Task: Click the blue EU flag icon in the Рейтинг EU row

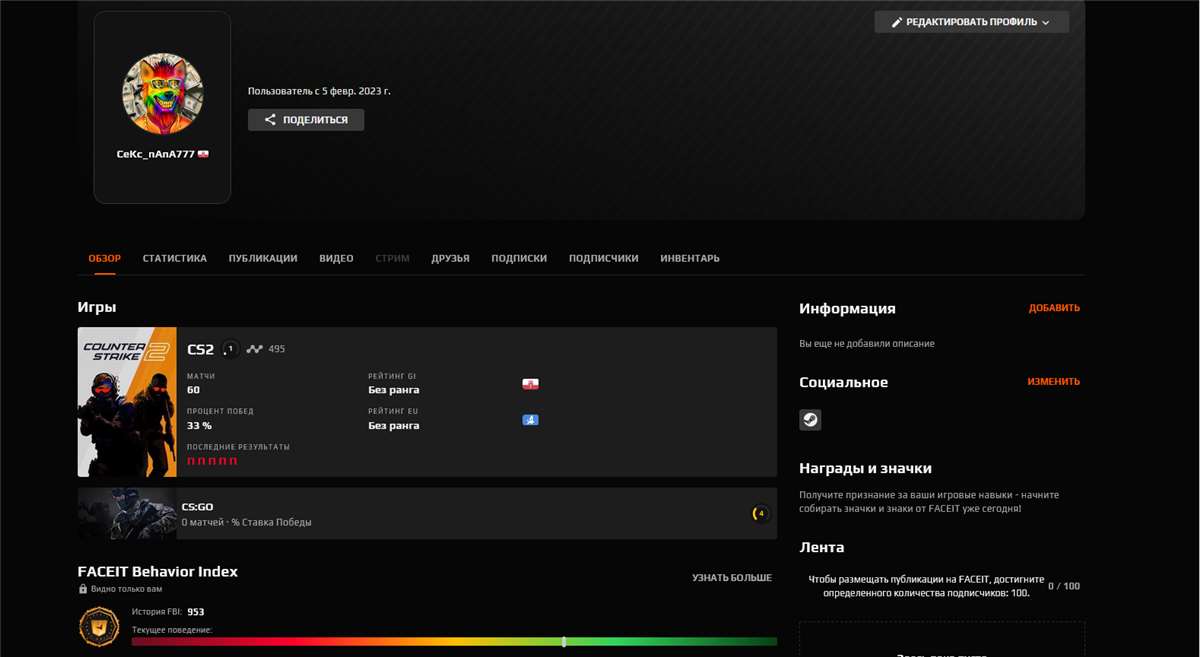Action: [x=531, y=420]
